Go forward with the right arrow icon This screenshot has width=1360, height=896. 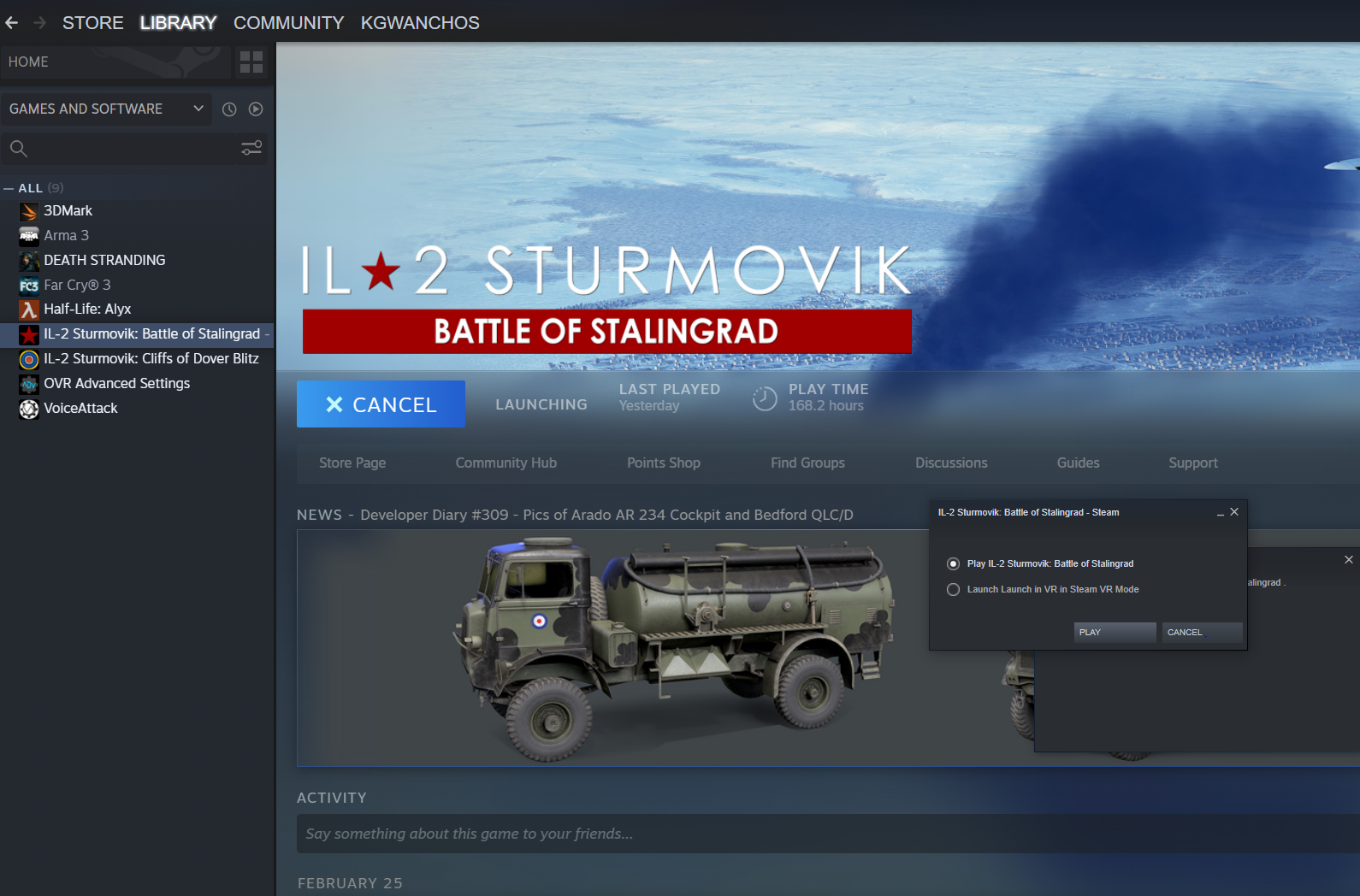tap(39, 23)
